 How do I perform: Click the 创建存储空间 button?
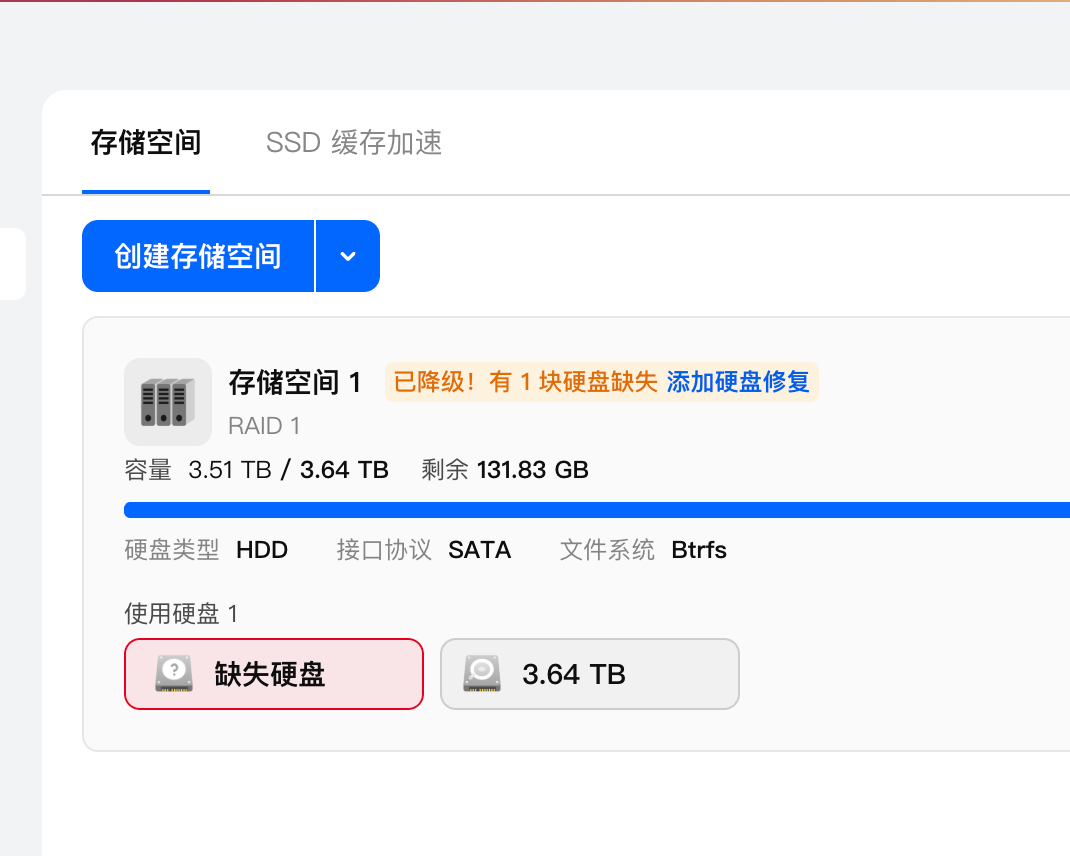pyautogui.click(x=198, y=256)
